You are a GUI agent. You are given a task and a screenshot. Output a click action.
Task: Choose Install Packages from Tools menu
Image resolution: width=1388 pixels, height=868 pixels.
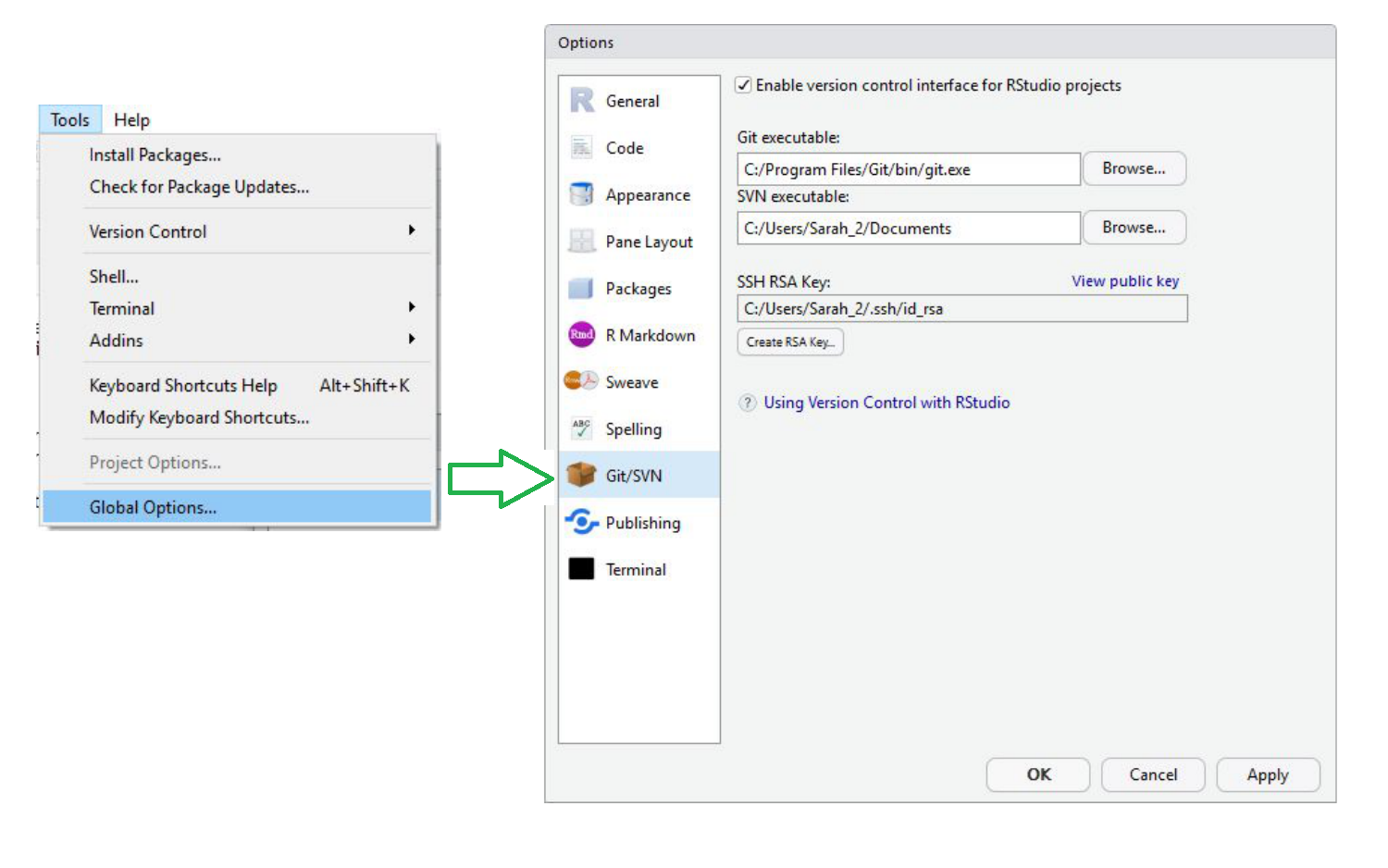[x=237, y=155]
